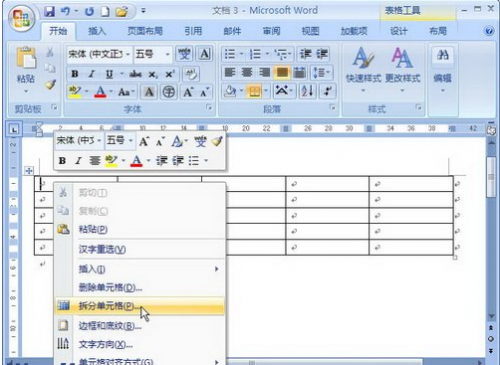Open the Change Styles (更改样式) menu
The height and width of the screenshot is (365, 500).
pyautogui.click(x=403, y=69)
